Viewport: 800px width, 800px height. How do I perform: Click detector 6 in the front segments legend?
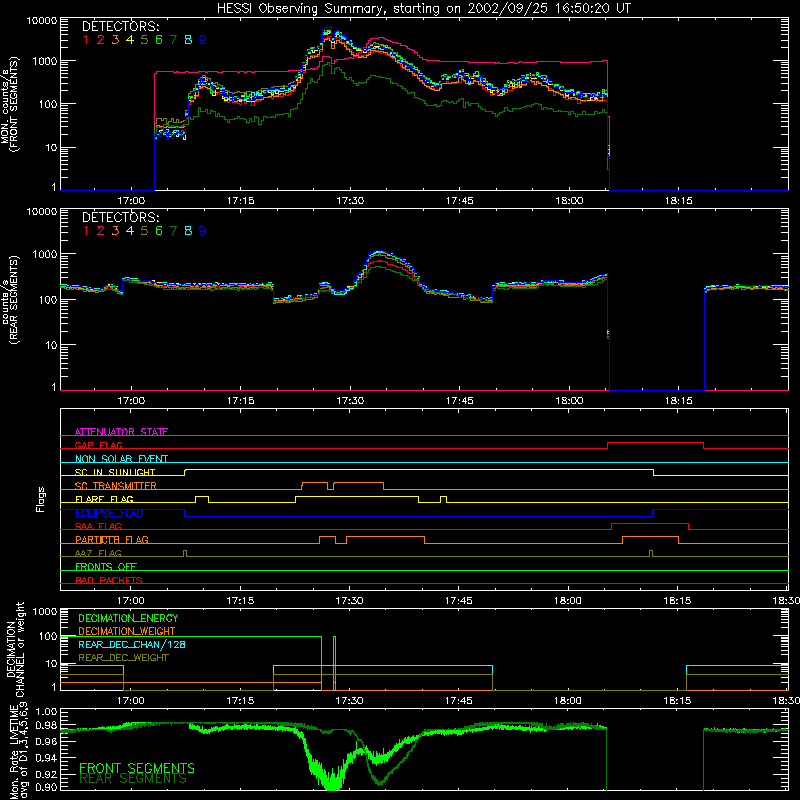coord(159,40)
